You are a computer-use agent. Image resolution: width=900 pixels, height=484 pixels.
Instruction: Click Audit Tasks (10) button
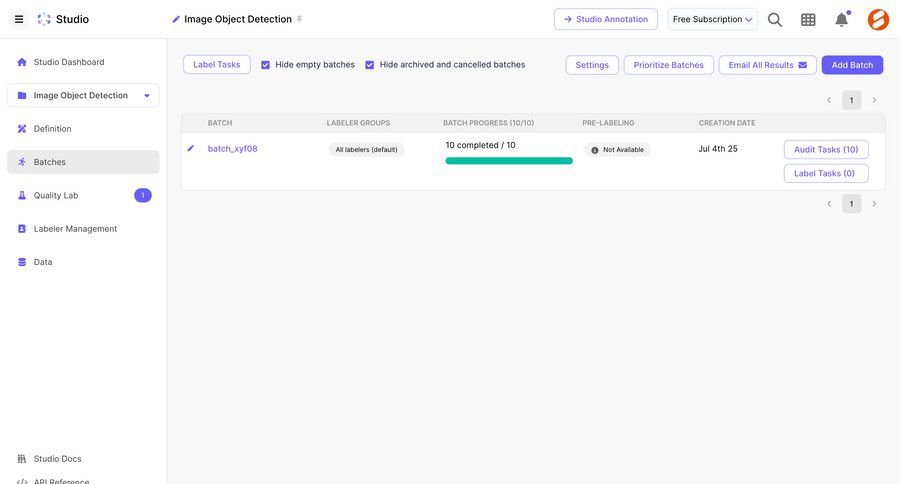coord(826,149)
